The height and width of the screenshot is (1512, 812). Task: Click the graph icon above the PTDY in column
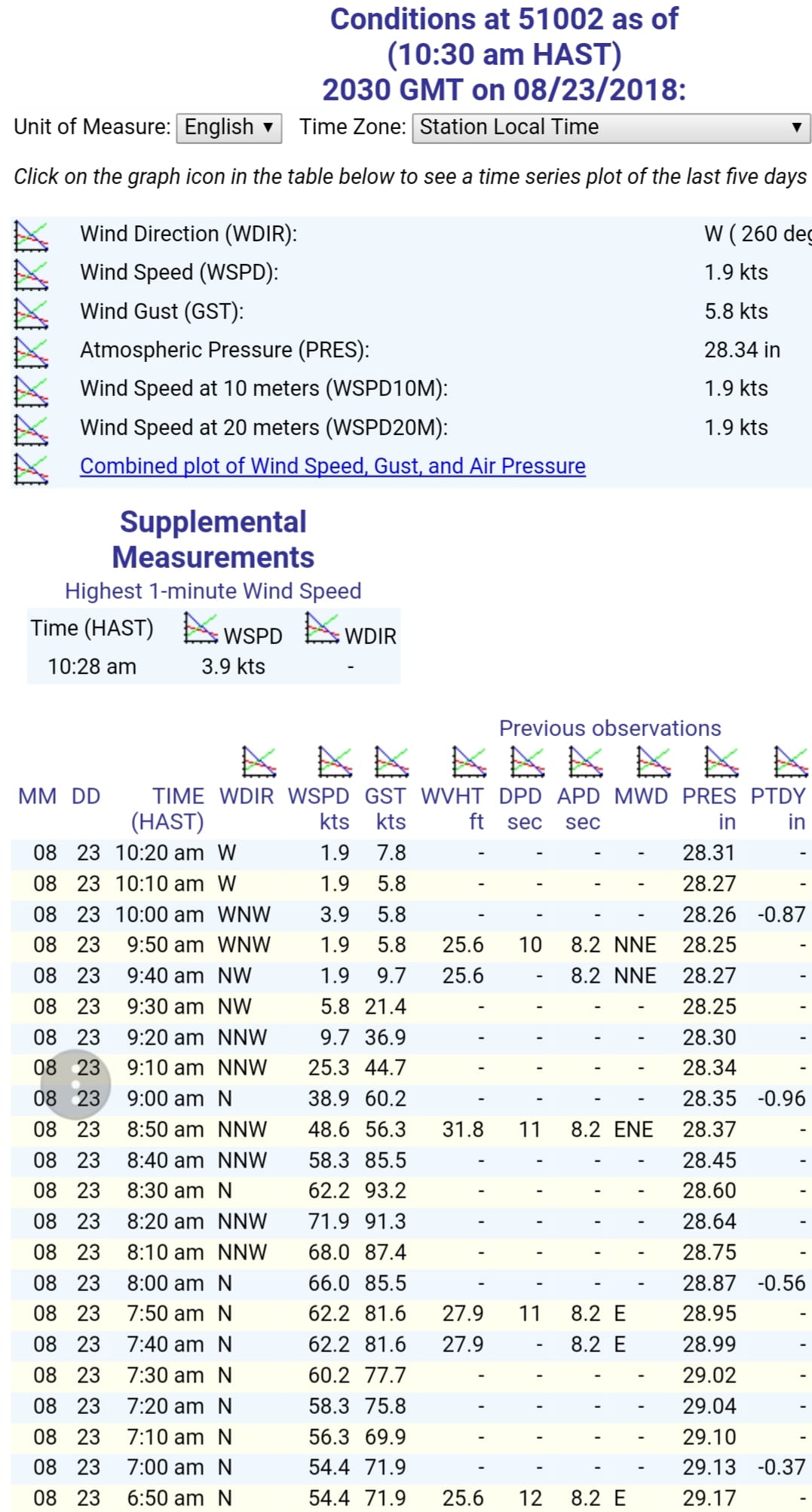(792, 761)
